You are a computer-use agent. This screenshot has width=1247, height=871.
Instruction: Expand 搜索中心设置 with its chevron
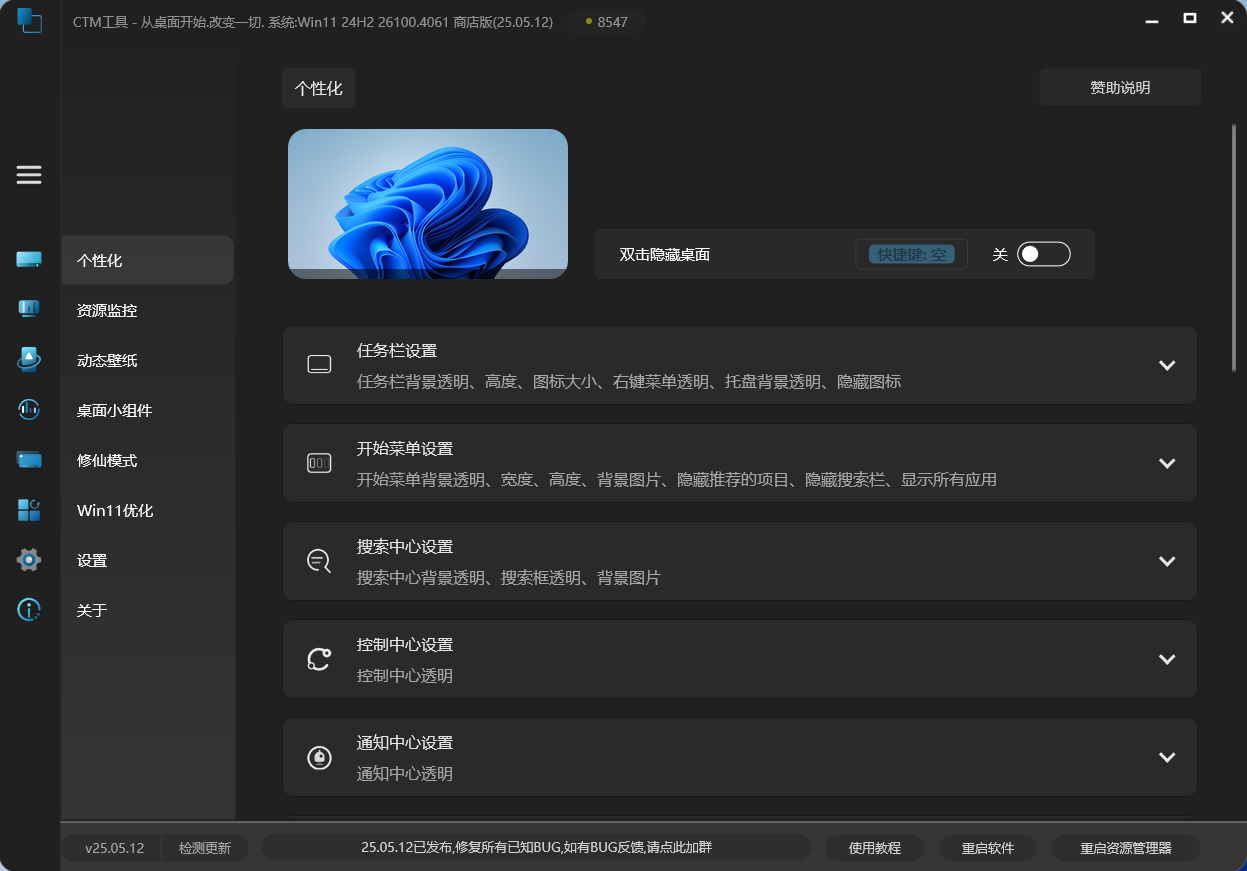tap(1166, 561)
